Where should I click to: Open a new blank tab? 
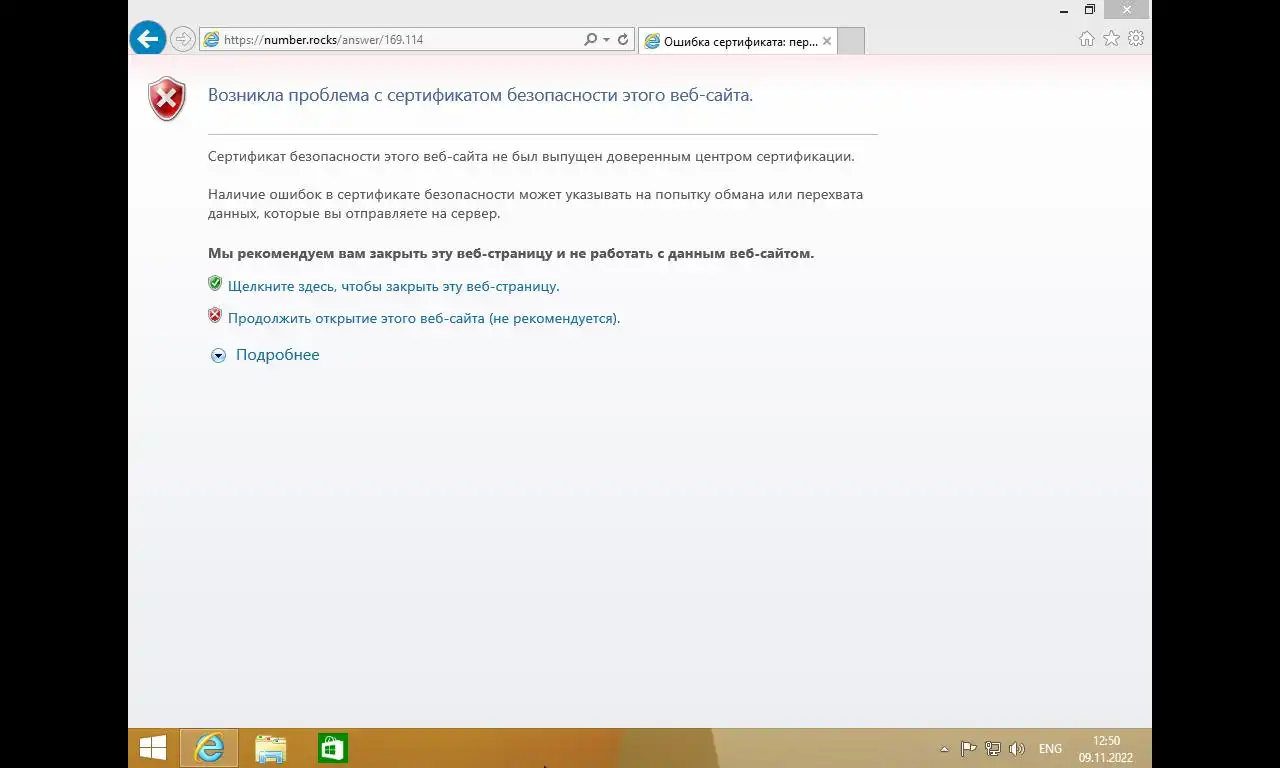(x=850, y=41)
